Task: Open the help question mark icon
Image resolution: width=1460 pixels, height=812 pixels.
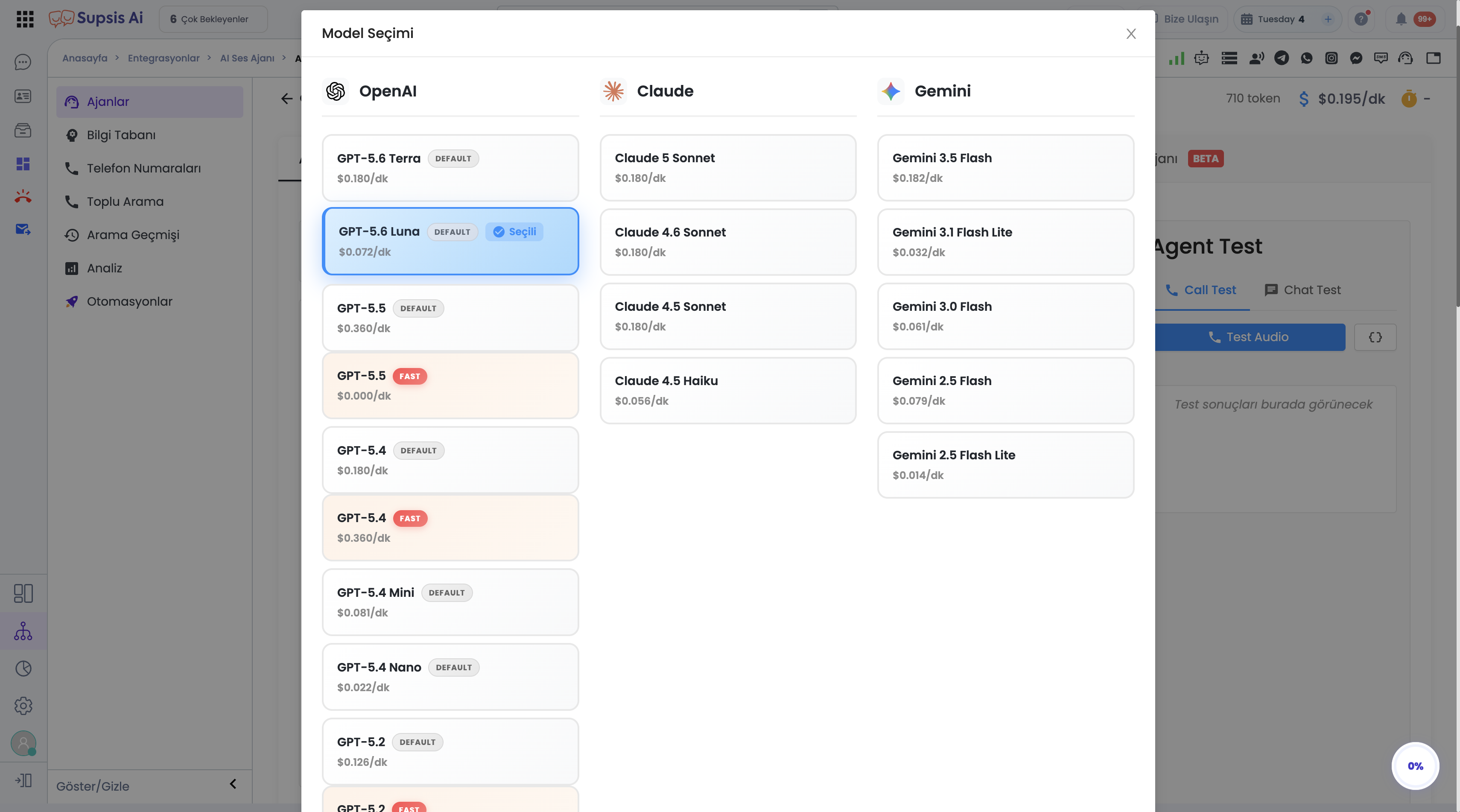Action: point(1361,19)
